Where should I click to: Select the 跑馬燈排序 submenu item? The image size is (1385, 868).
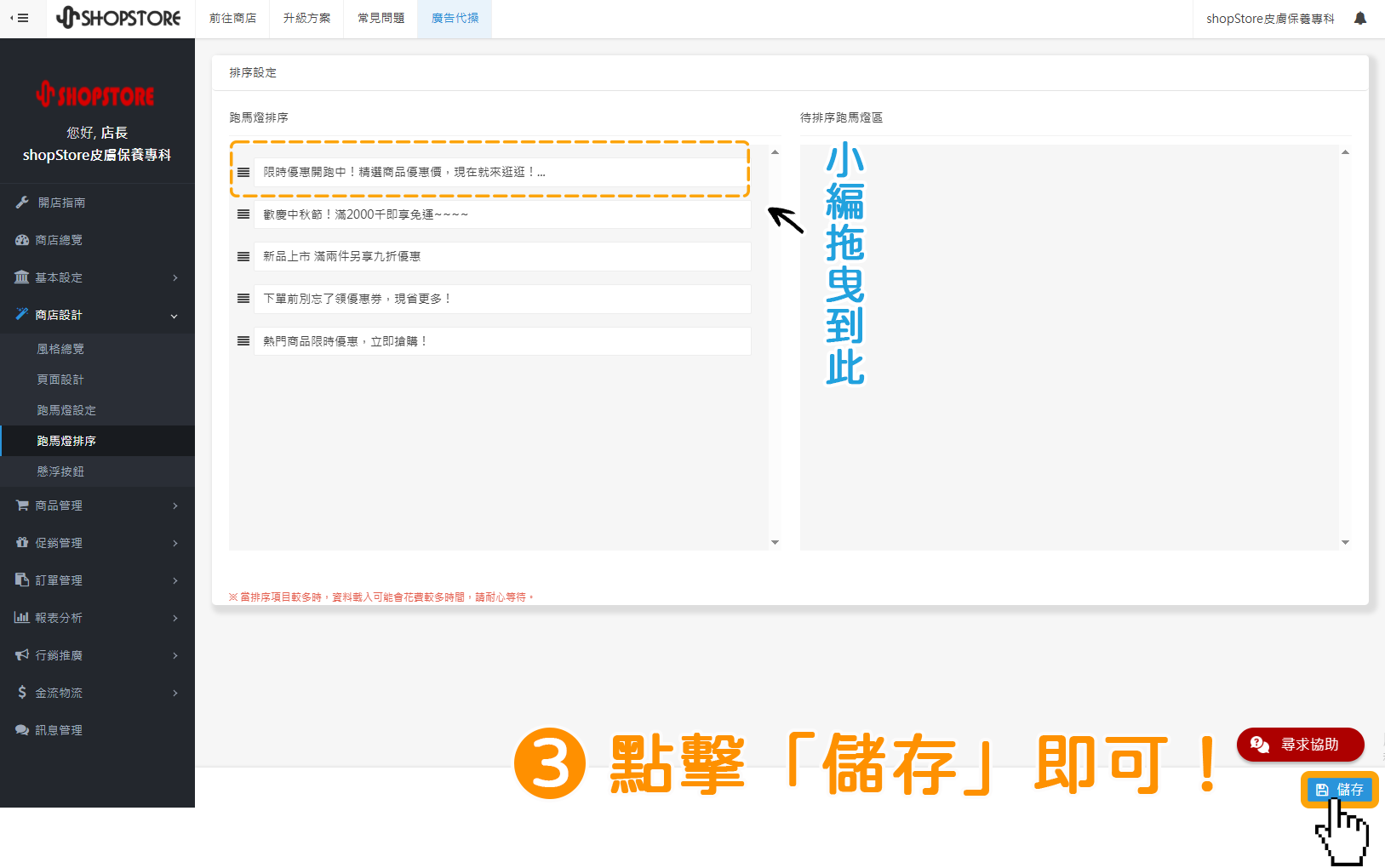pos(97,441)
